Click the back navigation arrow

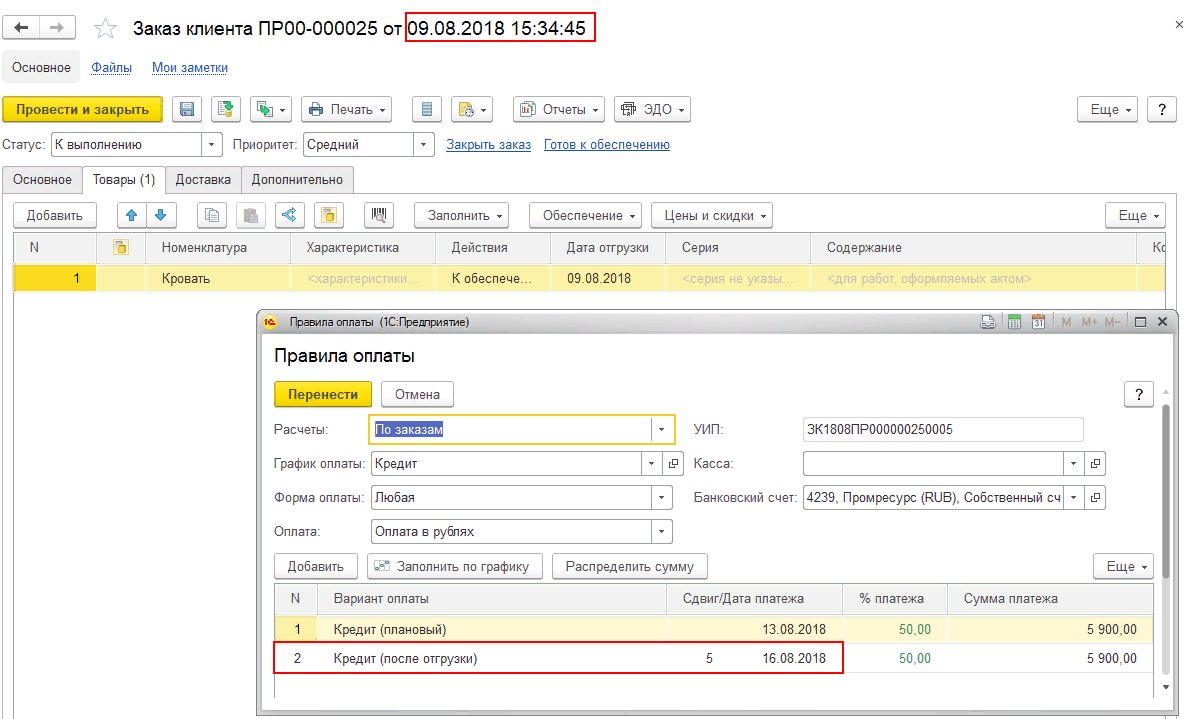coord(23,28)
